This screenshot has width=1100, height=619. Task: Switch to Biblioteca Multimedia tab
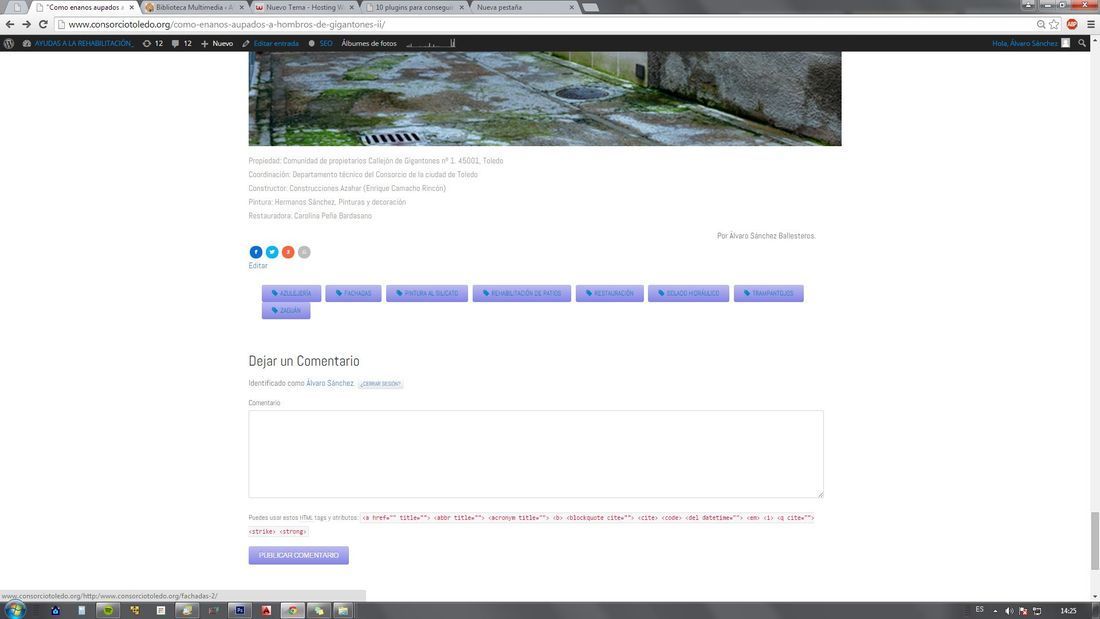click(193, 7)
